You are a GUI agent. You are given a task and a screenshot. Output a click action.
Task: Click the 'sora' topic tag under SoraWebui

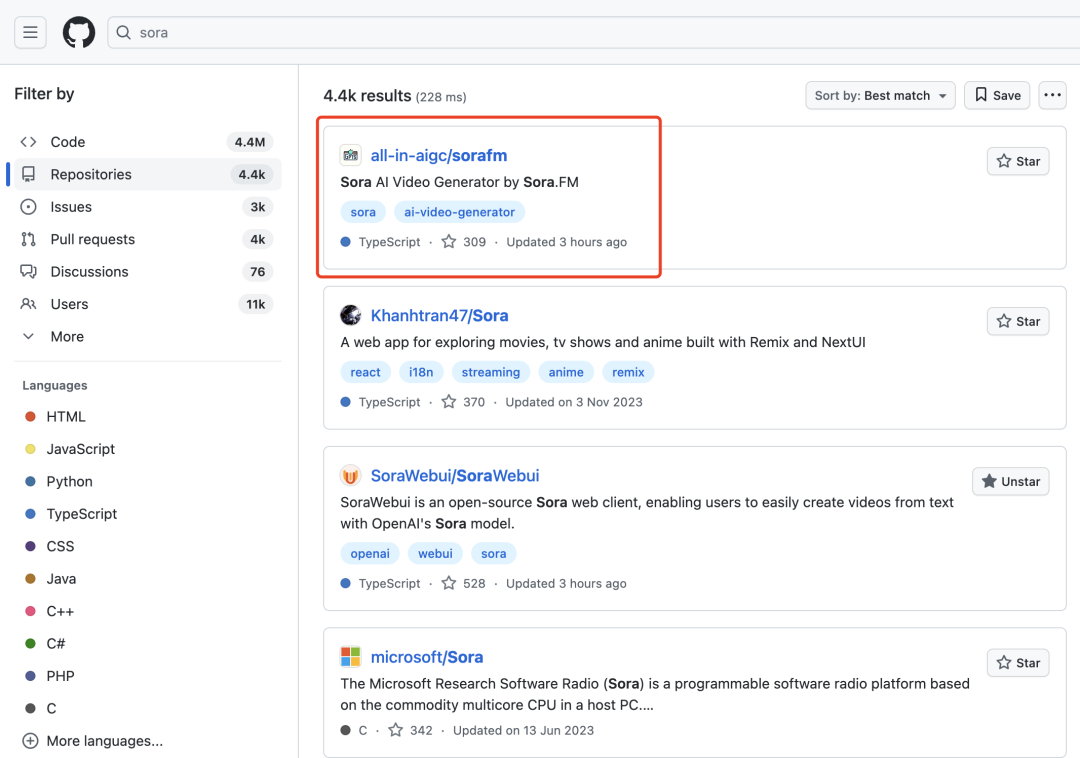pos(493,553)
